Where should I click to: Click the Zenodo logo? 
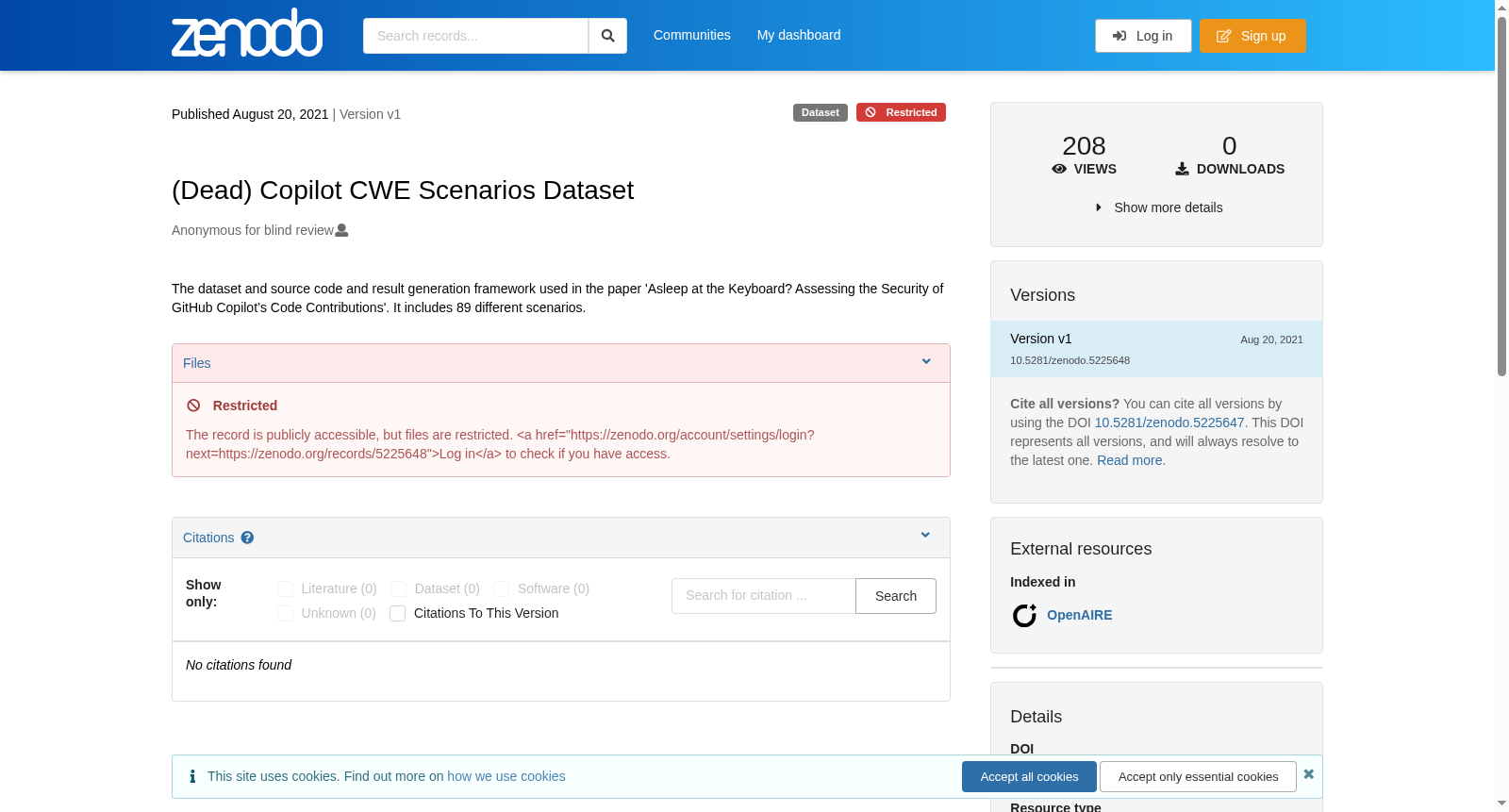(247, 33)
